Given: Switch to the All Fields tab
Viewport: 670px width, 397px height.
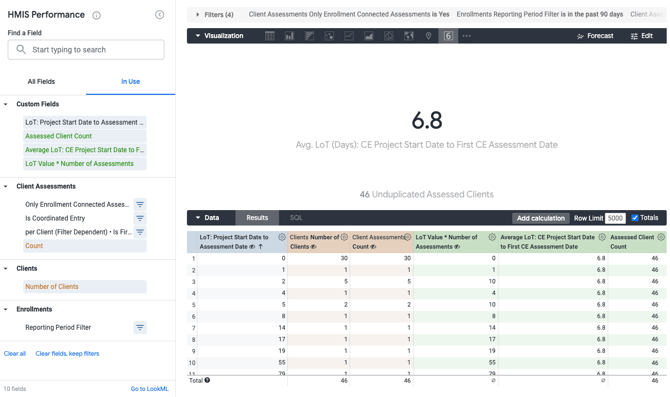Looking at the screenshot, I should tap(41, 82).
